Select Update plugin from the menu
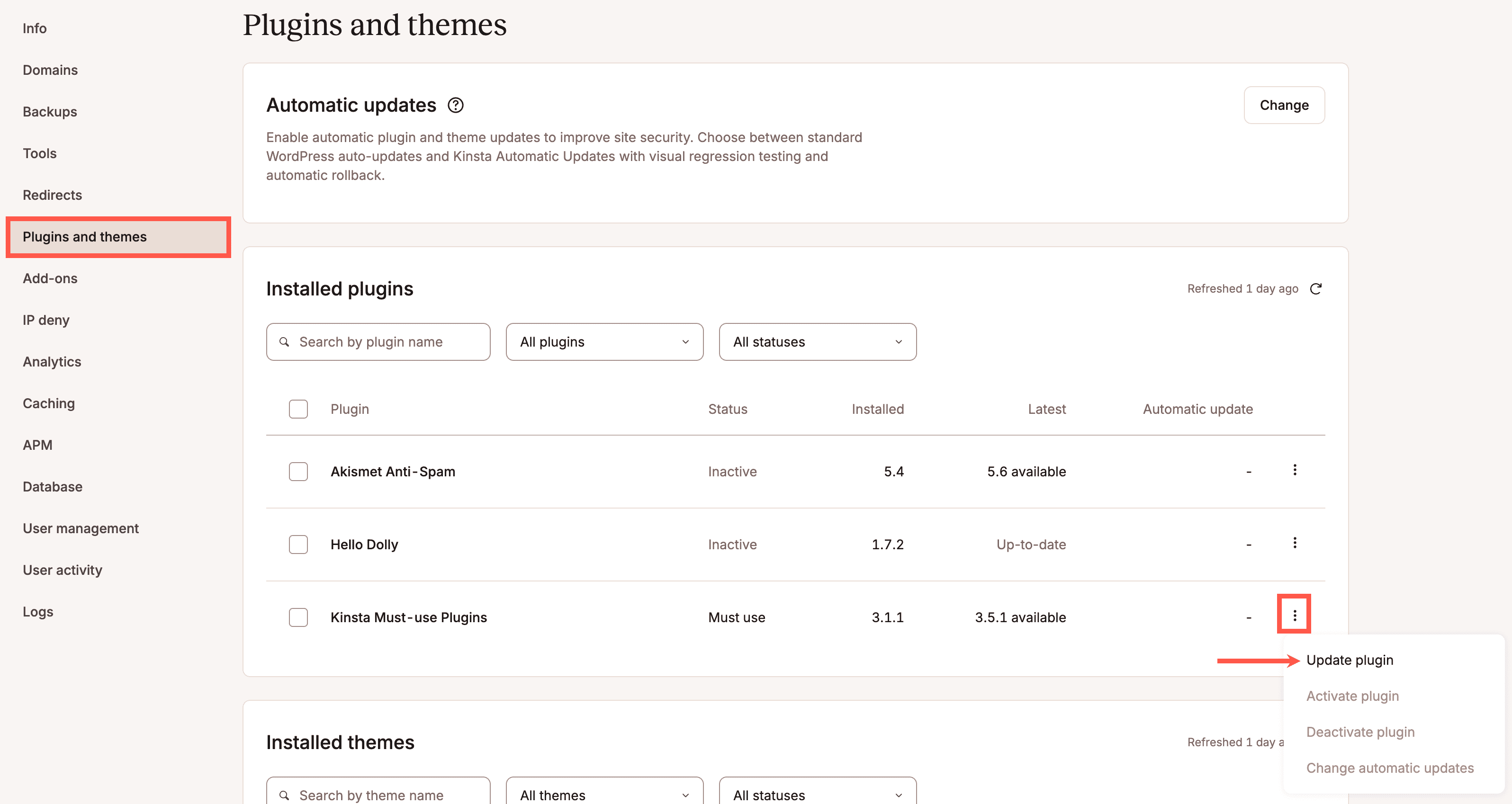The image size is (1512, 804). coord(1350,659)
